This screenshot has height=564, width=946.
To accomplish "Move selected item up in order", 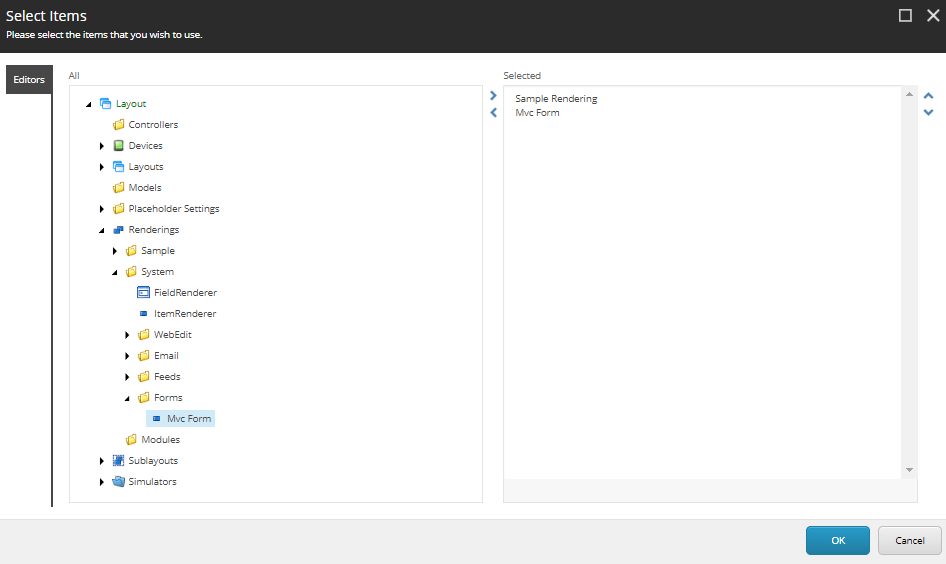I will [929, 95].
